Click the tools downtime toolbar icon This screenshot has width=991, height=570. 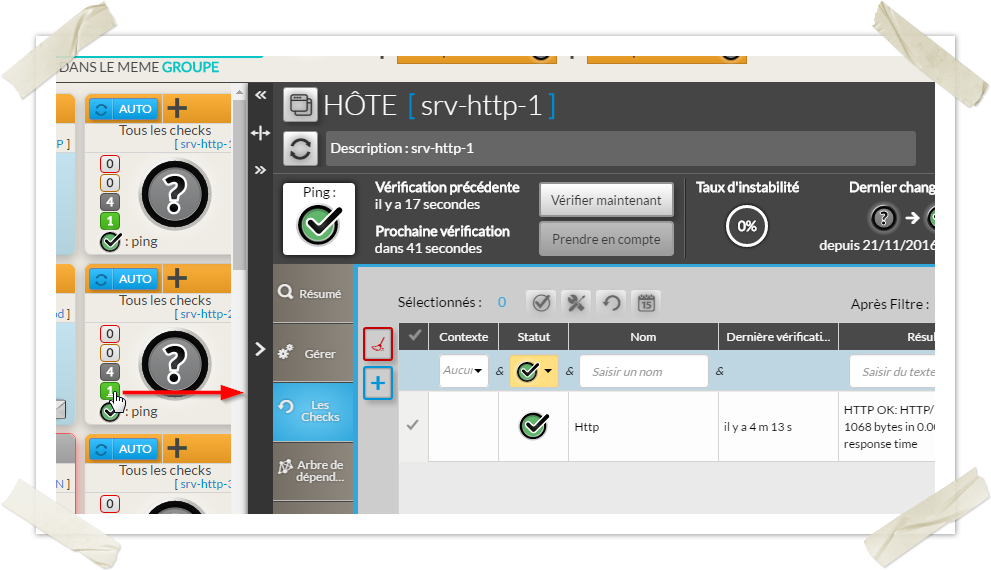click(x=576, y=303)
